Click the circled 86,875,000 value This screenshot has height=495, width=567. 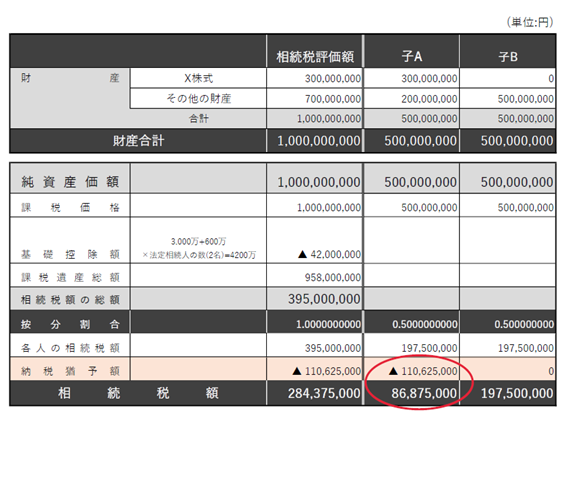(424, 393)
